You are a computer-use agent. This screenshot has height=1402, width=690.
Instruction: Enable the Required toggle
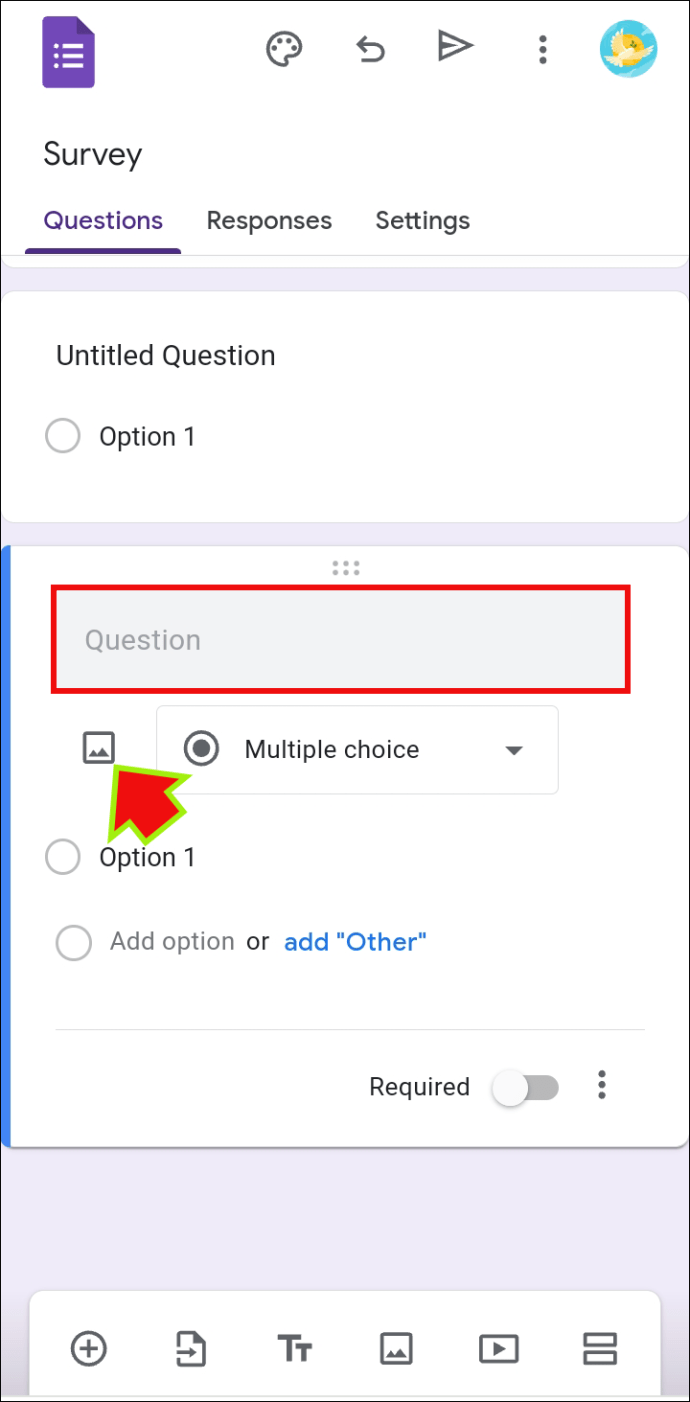point(525,1087)
